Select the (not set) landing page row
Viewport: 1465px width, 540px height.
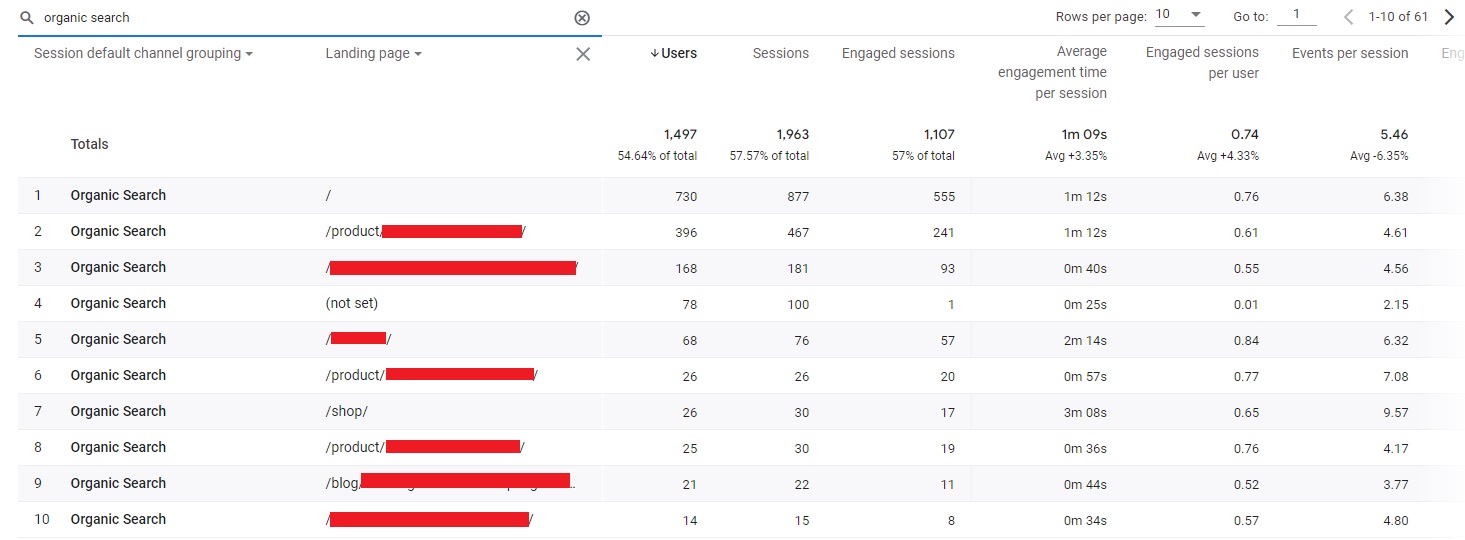[x=351, y=303]
